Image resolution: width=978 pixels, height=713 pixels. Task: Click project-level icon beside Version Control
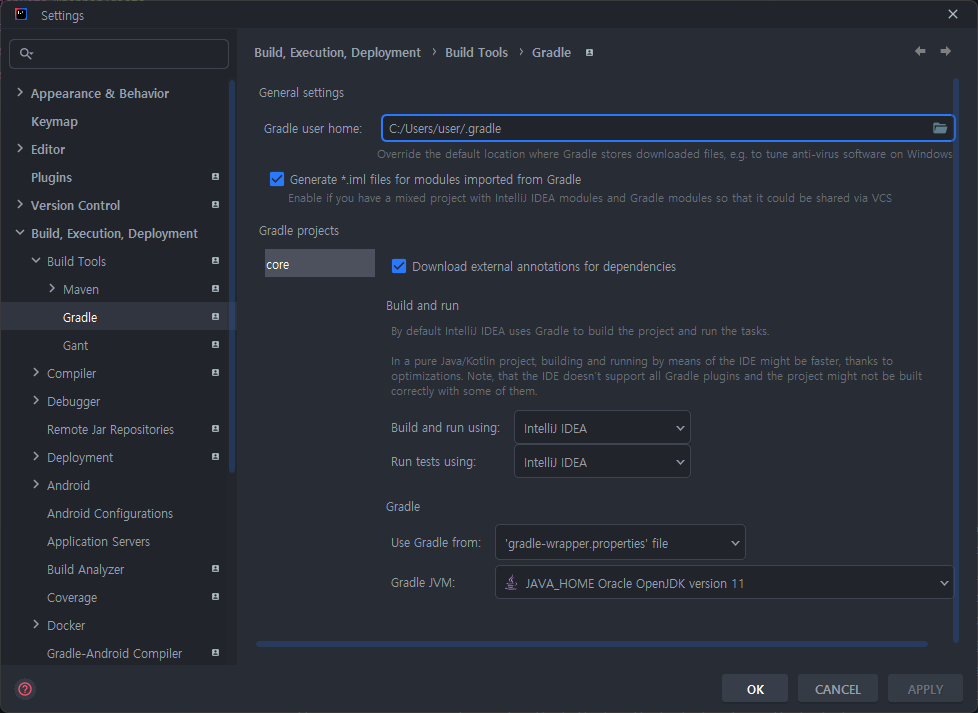click(x=215, y=205)
